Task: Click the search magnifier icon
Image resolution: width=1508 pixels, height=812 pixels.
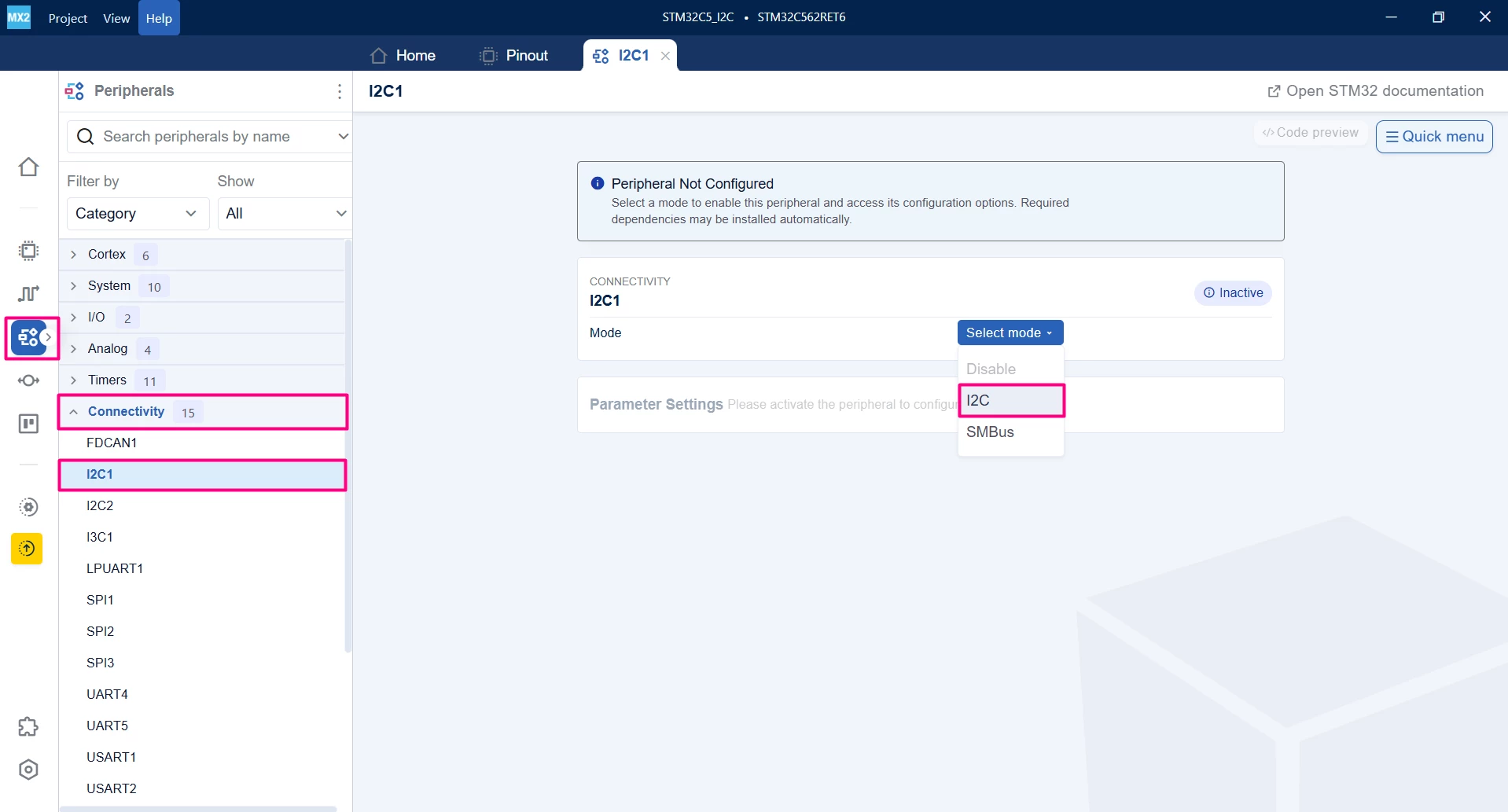Action: (86, 137)
